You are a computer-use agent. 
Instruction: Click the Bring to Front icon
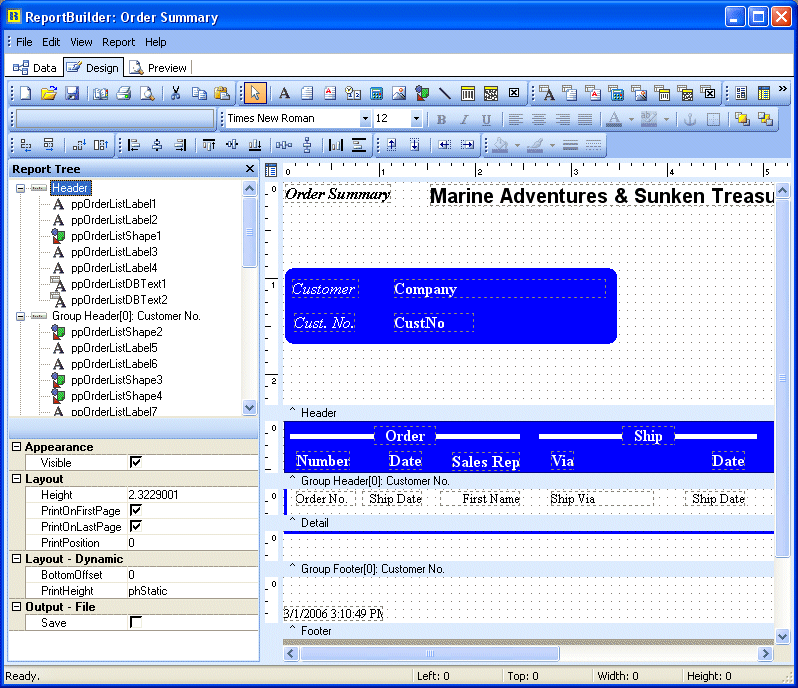(x=742, y=119)
